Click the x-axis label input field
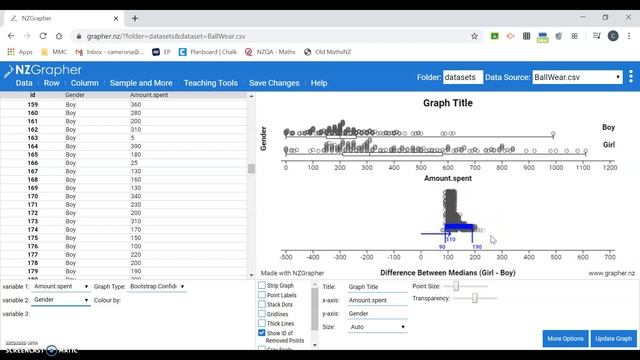This screenshot has width=640, height=360. pyautogui.click(x=378, y=300)
